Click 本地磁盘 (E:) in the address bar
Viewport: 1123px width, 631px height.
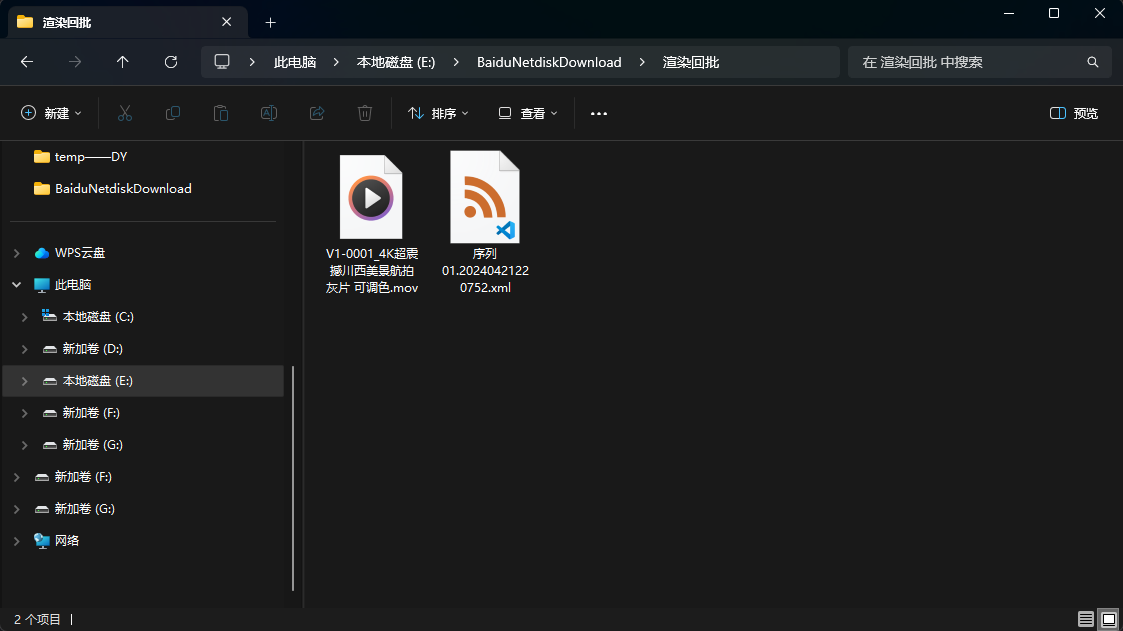point(396,62)
